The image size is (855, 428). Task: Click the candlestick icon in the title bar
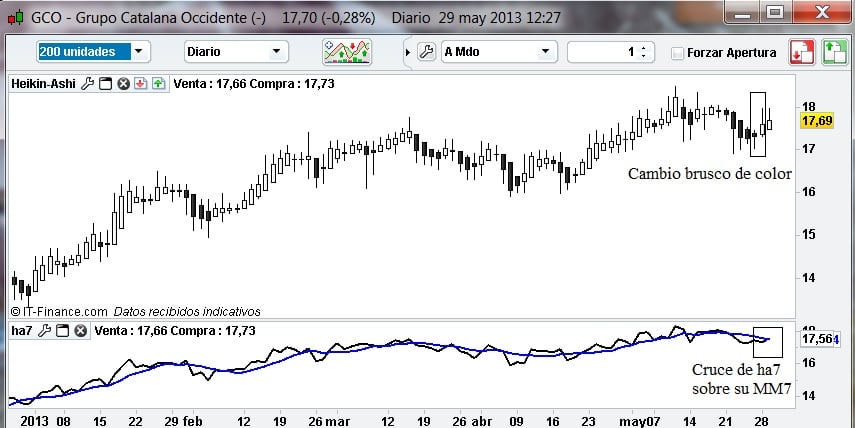click(x=16, y=17)
